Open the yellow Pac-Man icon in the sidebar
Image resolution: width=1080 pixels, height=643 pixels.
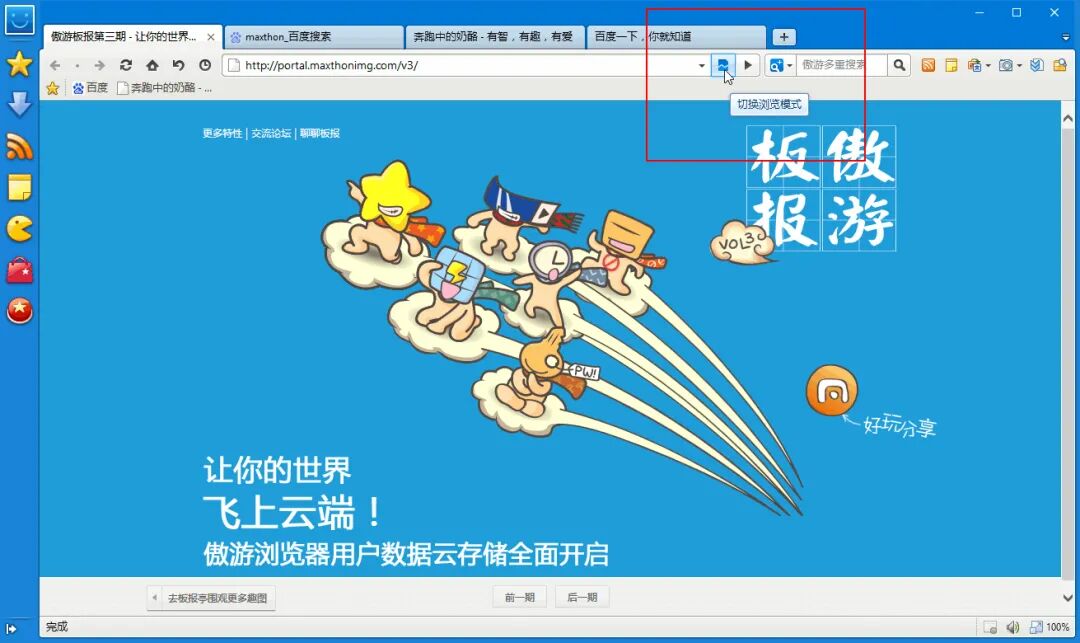click(19, 229)
